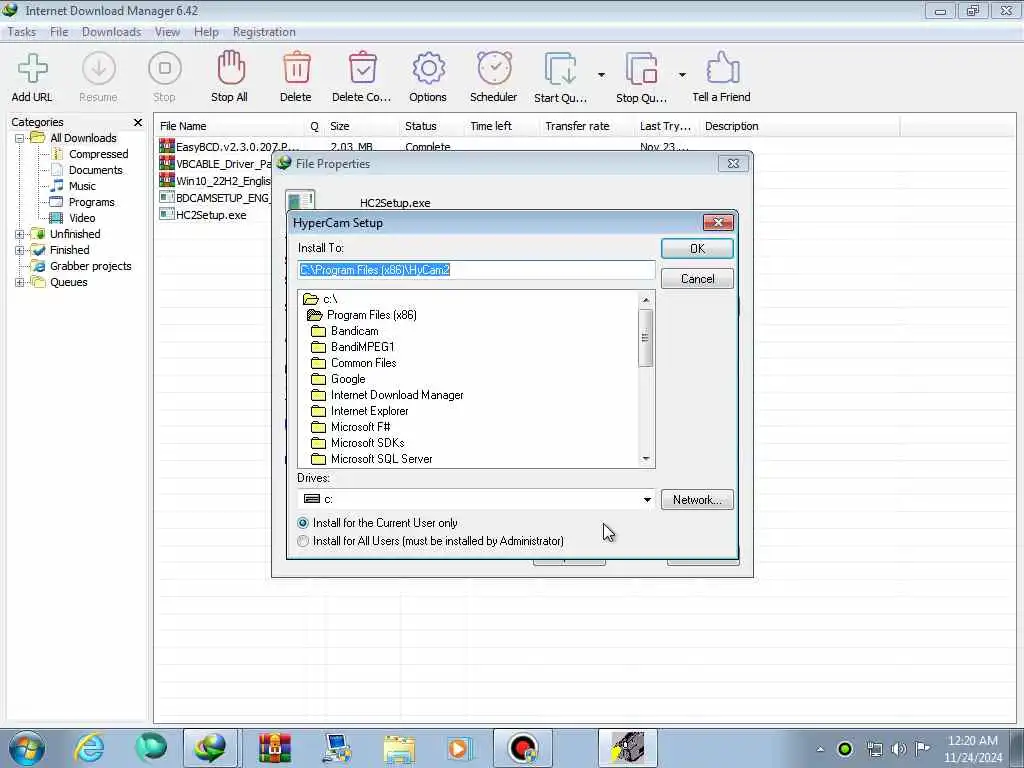Open the Registration menu
This screenshot has height=768, width=1024.
pos(264,32)
